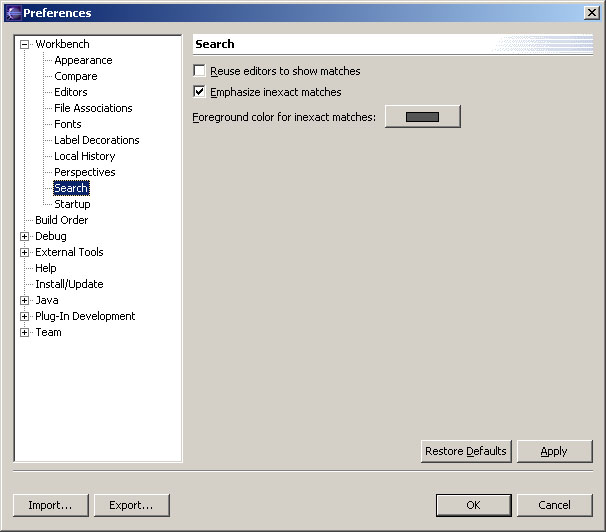Click the Eclipse icon in title bar

(x=13, y=13)
